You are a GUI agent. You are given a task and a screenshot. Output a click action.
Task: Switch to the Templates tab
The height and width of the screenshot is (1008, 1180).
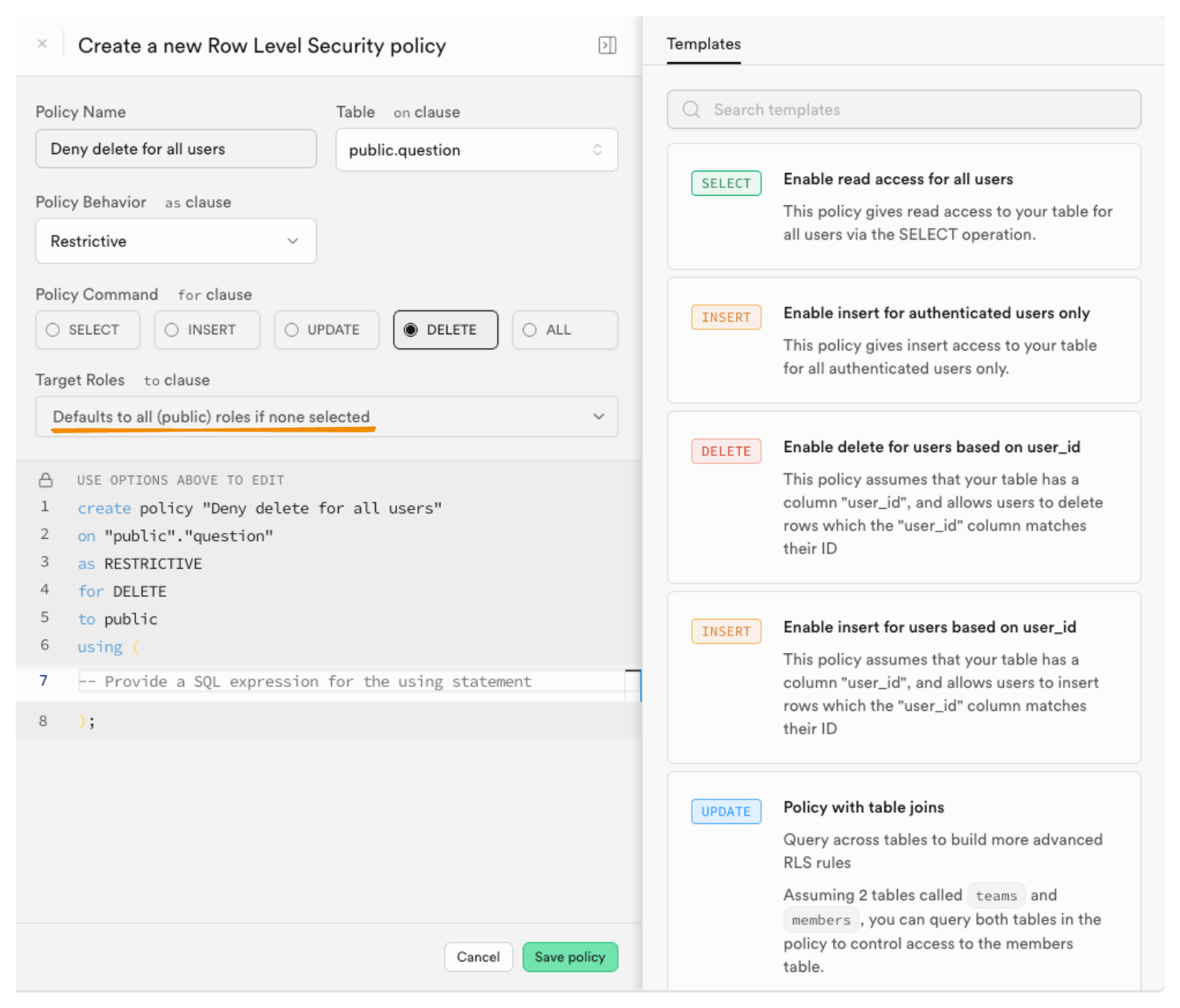pos(704,44)
